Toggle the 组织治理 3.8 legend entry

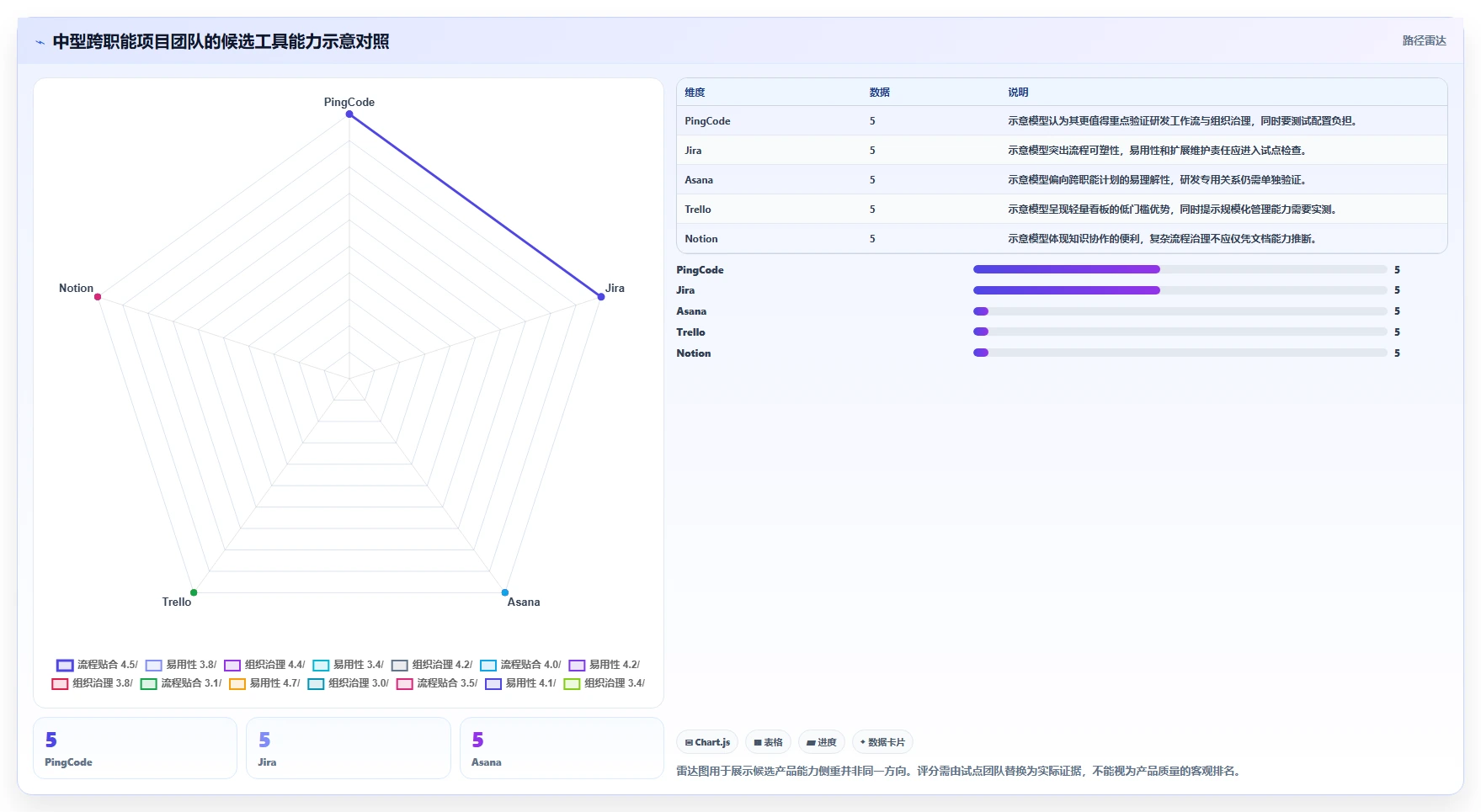(x=93, y=683)
